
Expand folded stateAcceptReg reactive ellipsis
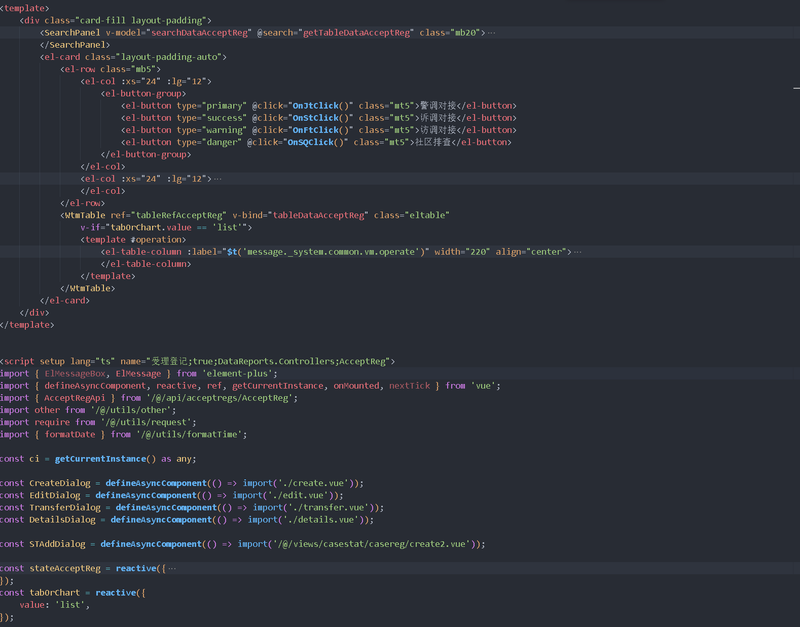point(172,568)
